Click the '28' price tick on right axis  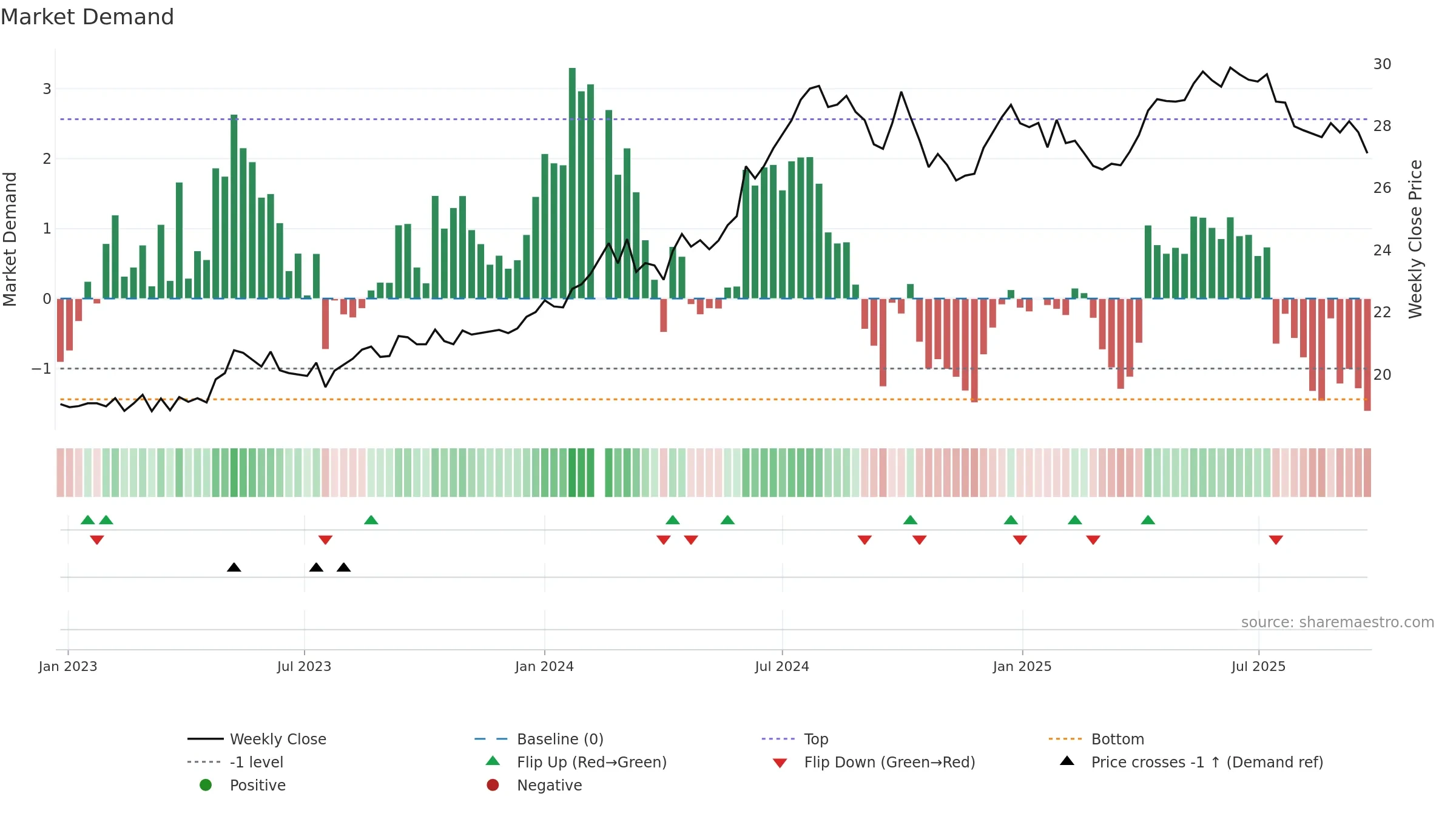click(x=1383, y=126)
